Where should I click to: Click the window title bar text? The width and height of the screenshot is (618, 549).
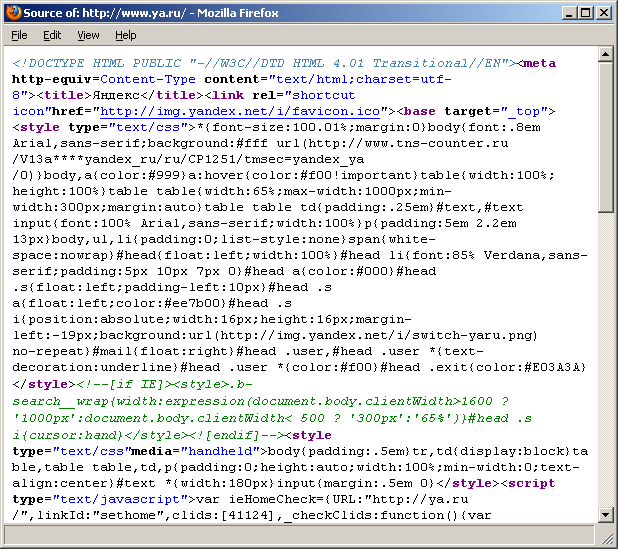click(151, 13)
